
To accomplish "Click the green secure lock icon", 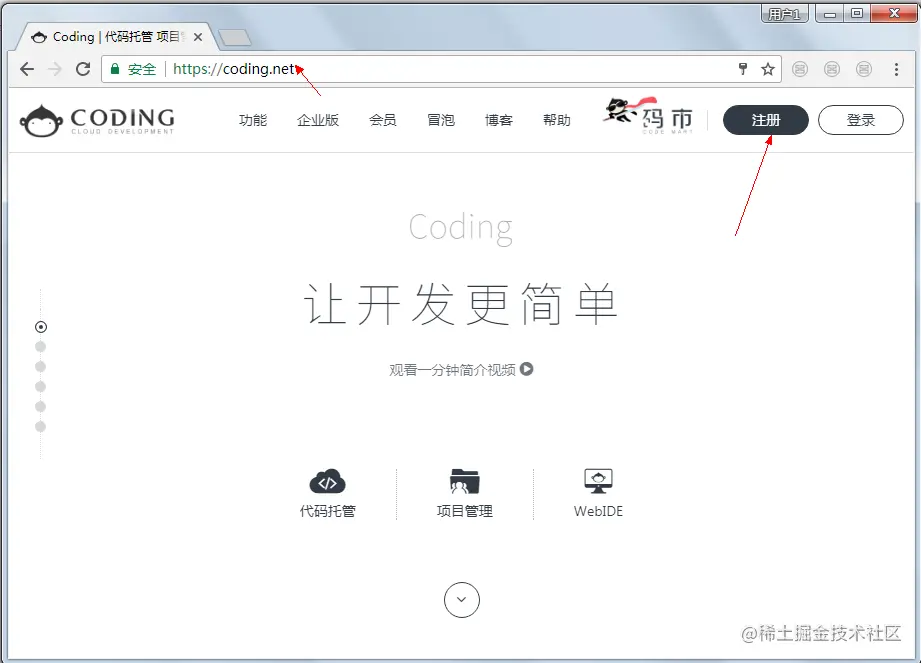I will [115, 69].
